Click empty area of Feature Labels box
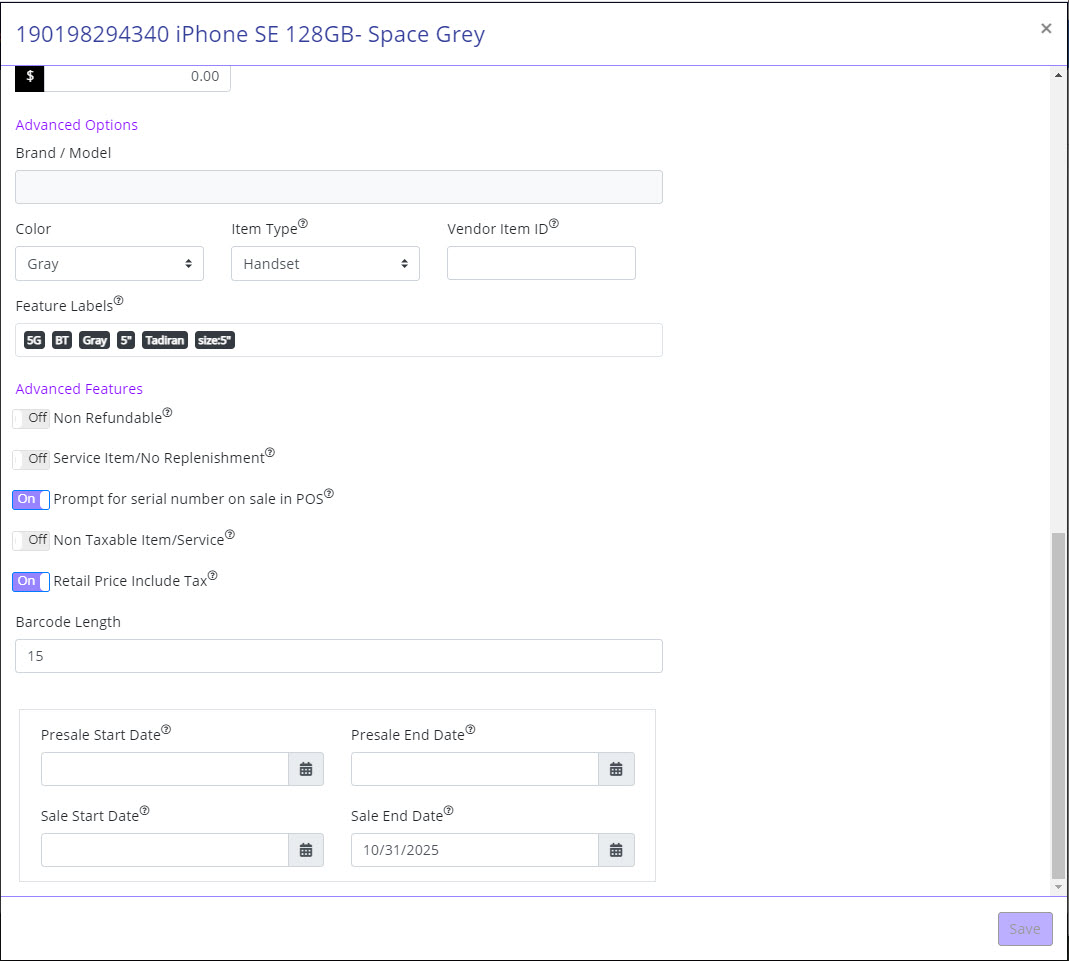The image size is (1069, 961). coord(448,340)
